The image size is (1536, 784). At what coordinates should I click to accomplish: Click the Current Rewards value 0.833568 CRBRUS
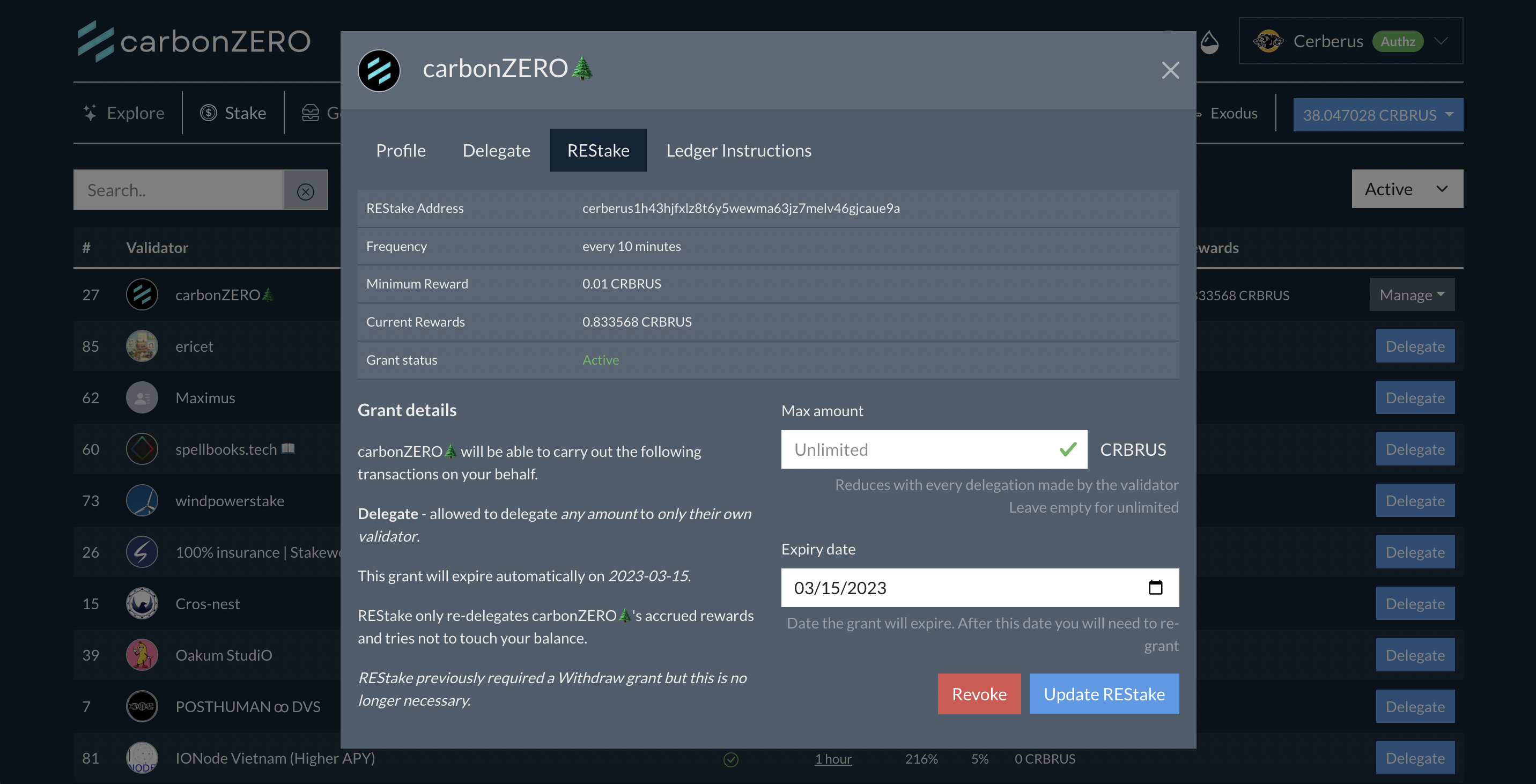pos(637,322)
